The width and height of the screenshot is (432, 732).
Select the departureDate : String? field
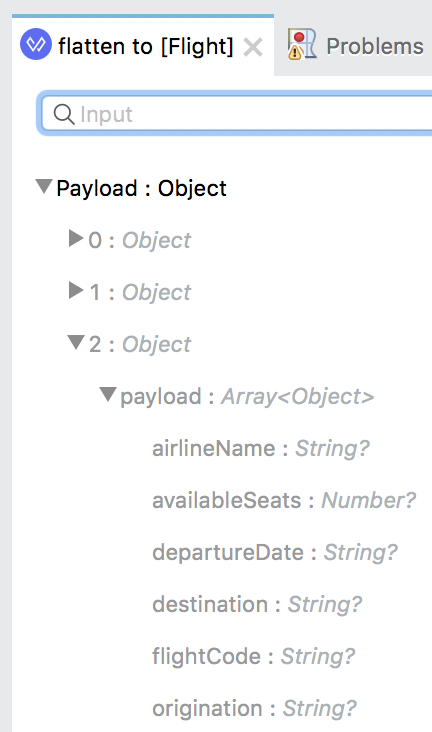(x=275, y=553)
